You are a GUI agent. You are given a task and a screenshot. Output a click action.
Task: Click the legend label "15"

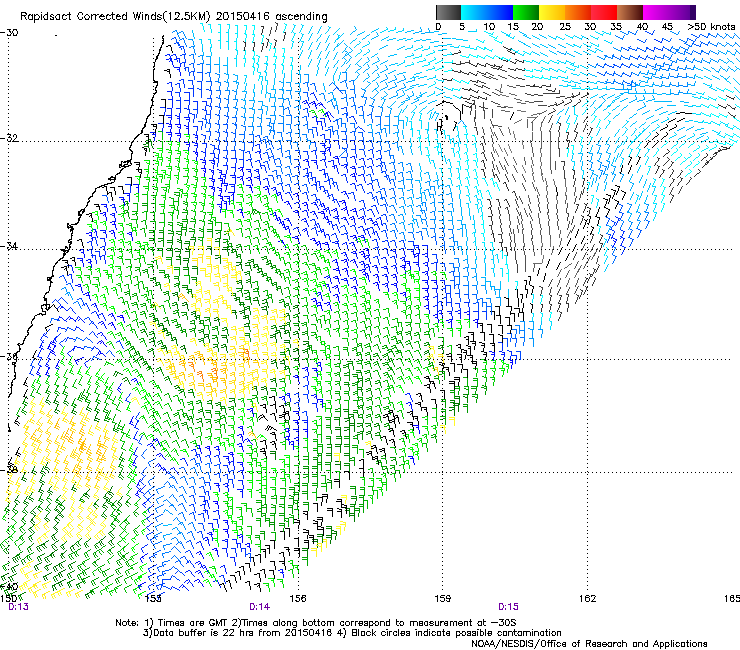click(513, 27)
